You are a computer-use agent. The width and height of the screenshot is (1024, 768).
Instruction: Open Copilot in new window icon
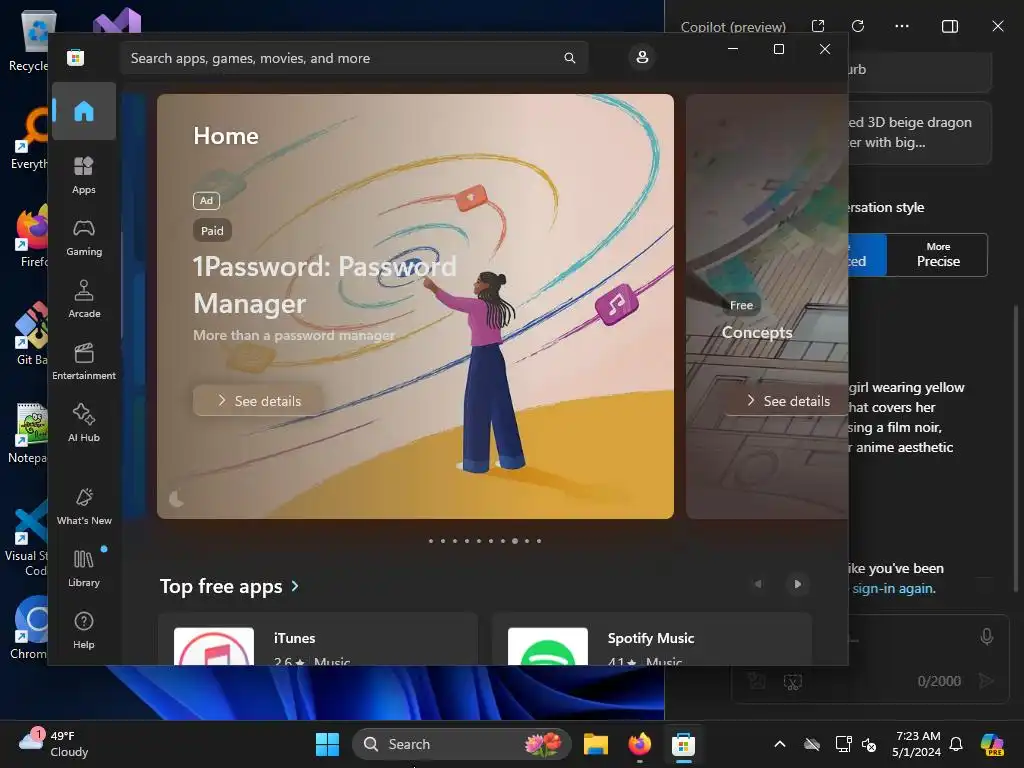(818, 26)
